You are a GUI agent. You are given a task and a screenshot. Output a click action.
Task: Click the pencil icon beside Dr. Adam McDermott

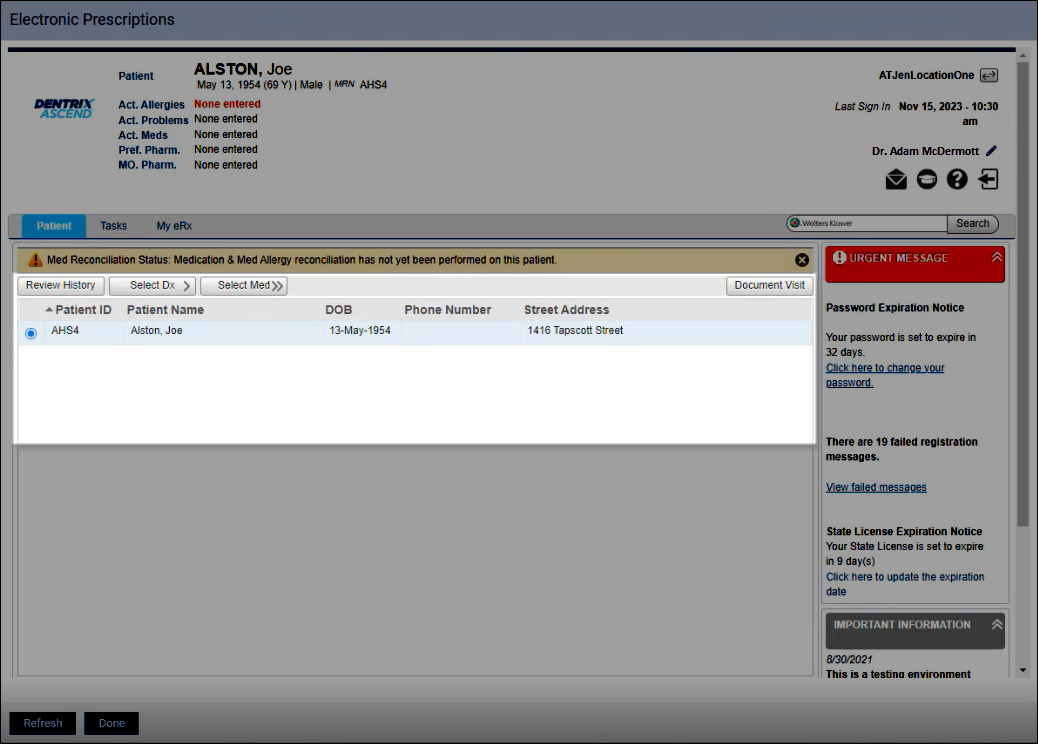click(991, 151)
